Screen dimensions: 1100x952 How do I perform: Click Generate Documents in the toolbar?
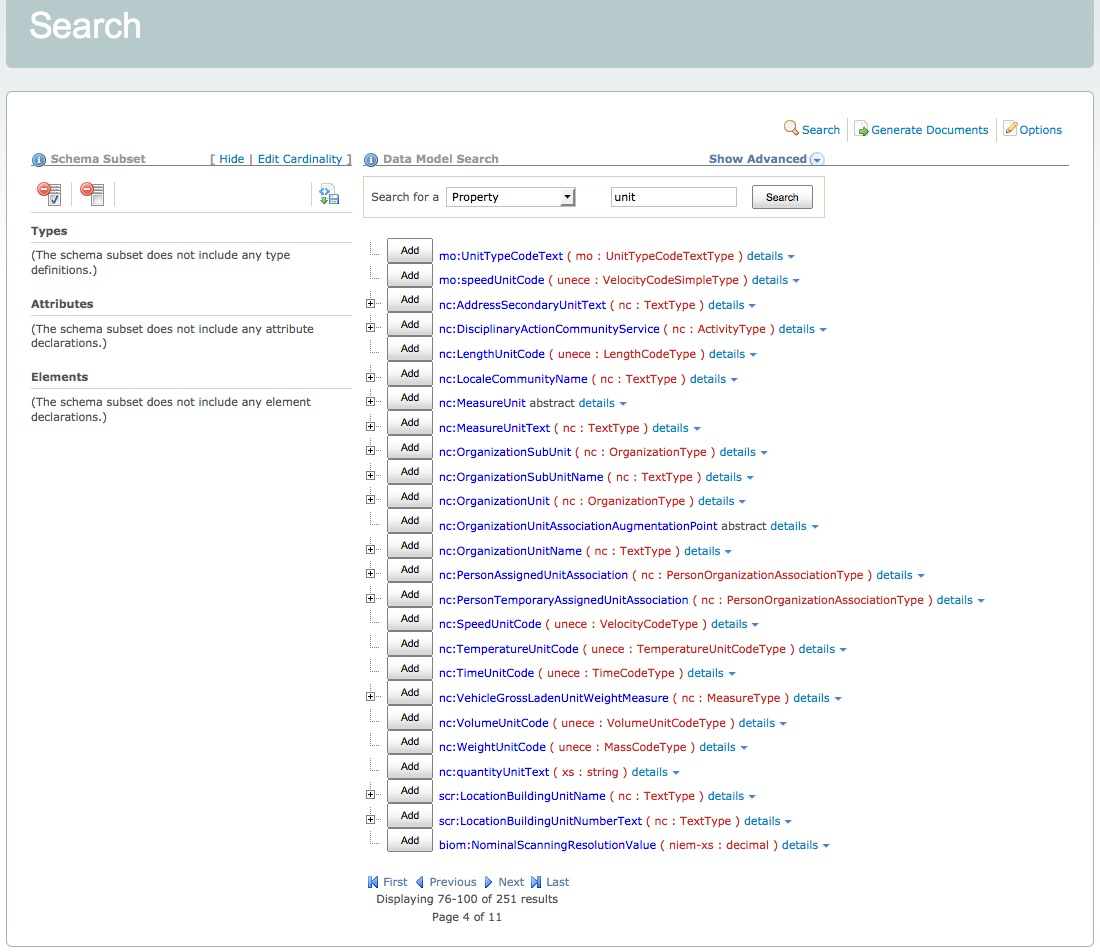(x=921, y=130)
